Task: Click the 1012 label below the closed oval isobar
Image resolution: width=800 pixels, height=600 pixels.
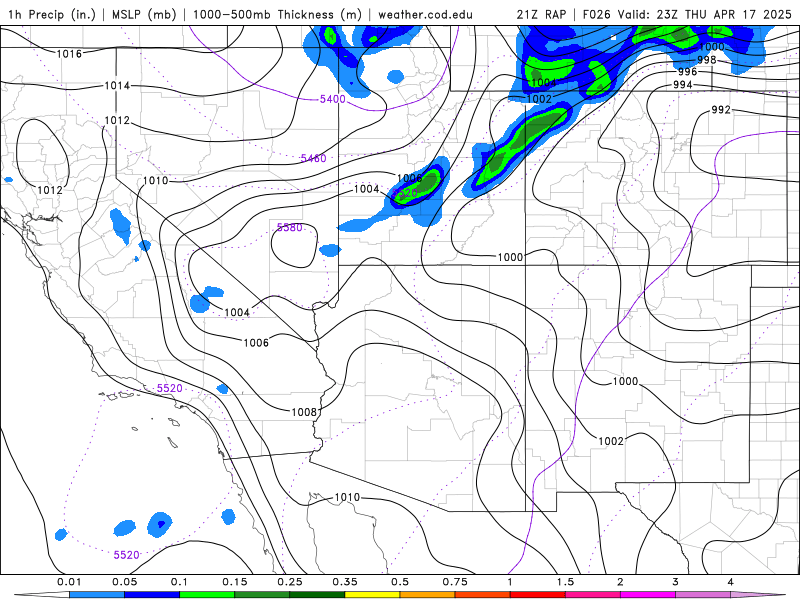Action: [x=50, y=190]
